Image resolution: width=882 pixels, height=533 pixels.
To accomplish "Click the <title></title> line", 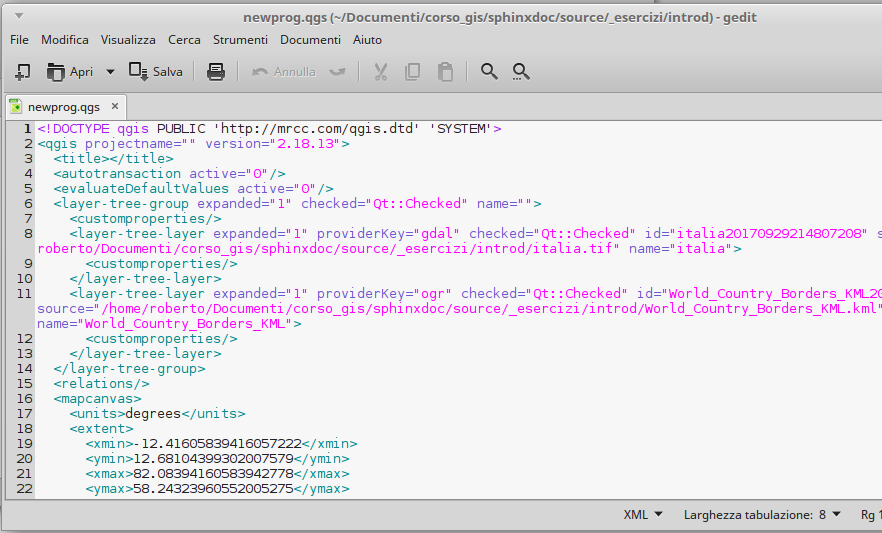I will point(114,159).
